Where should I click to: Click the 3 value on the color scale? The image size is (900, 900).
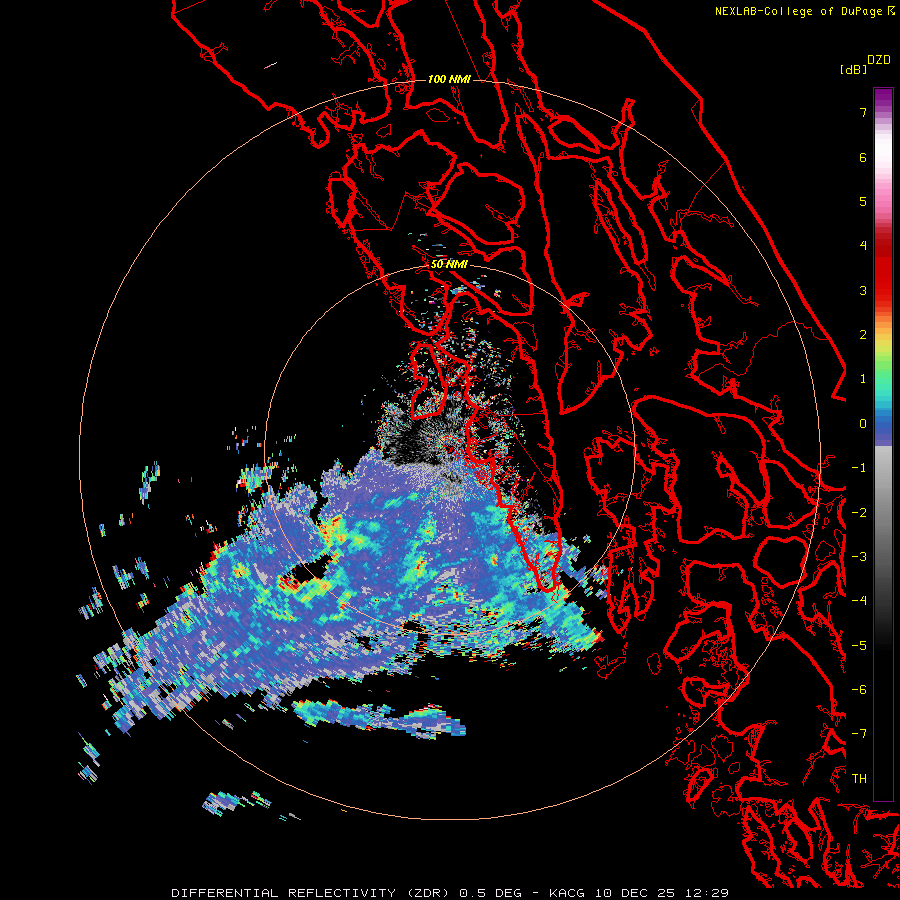863,290
